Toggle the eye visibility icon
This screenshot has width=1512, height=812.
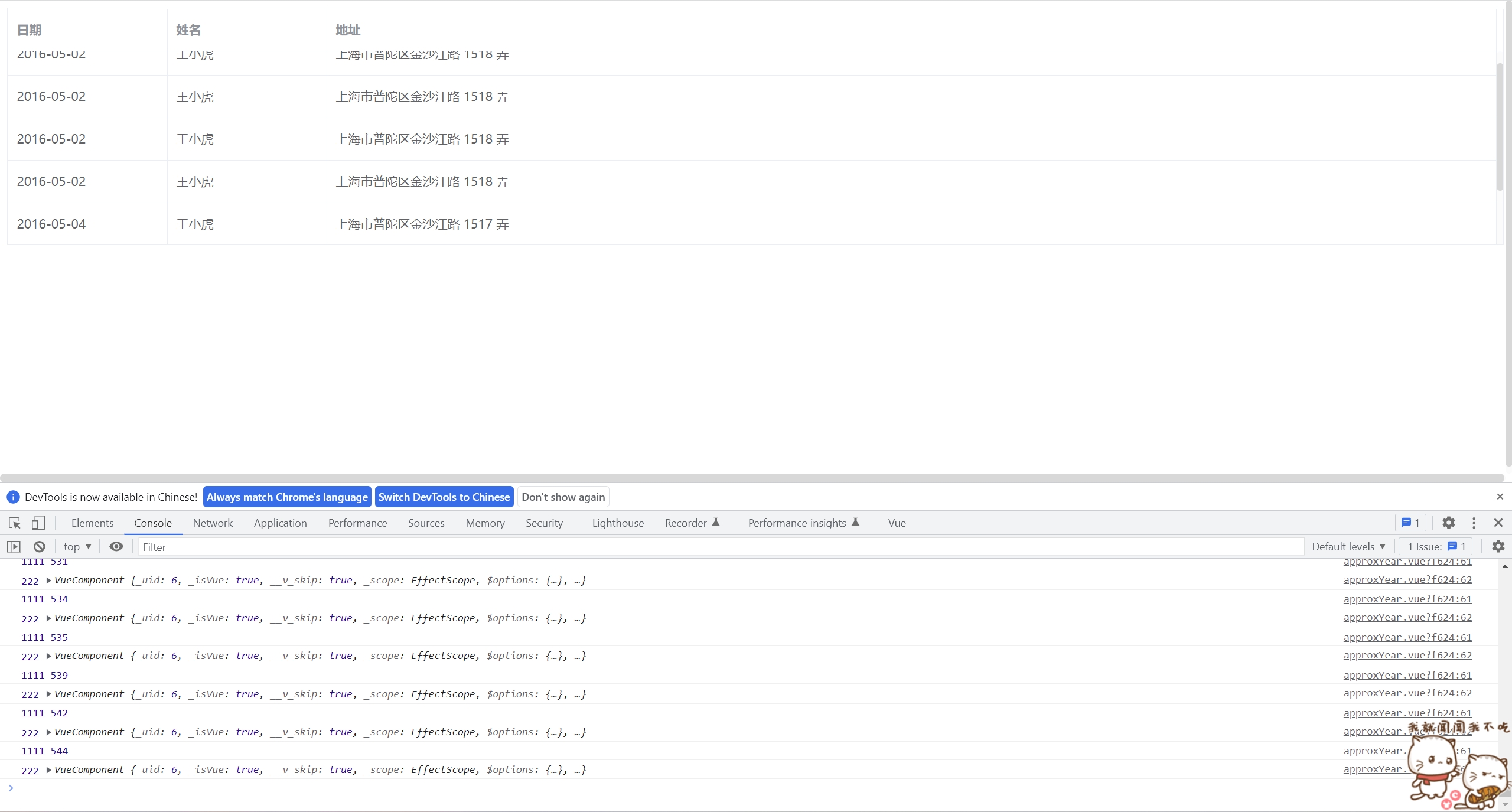tap(116, 546)
